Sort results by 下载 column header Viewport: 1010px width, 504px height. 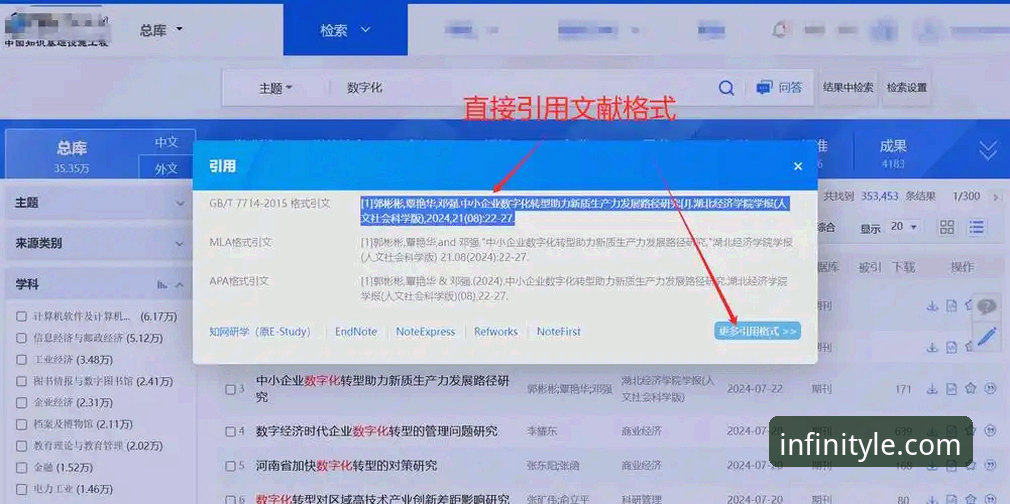click(x=903, y=267)
